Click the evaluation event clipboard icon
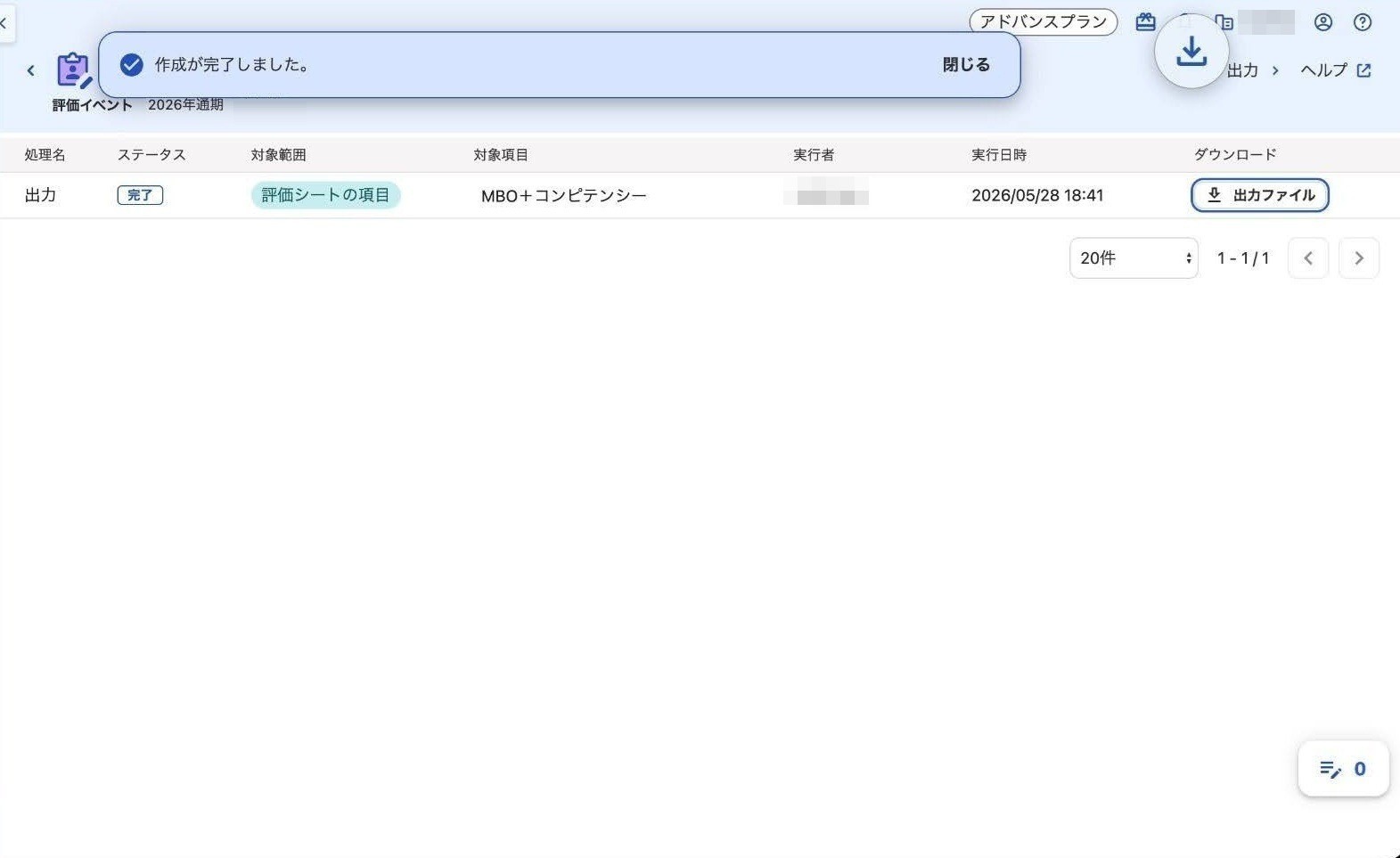This screenshot has height=858, width=1400. point(73,70)
